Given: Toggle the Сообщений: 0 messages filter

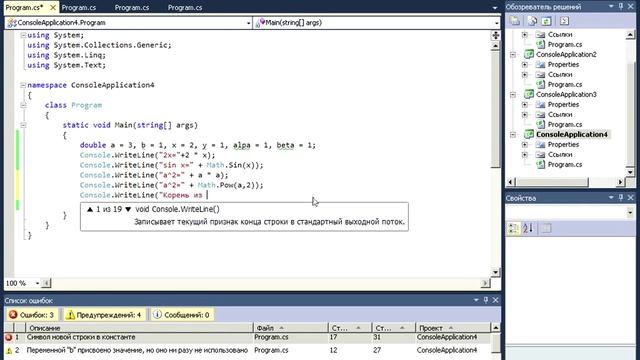Looking at the screenshot, I should point(182,315).
